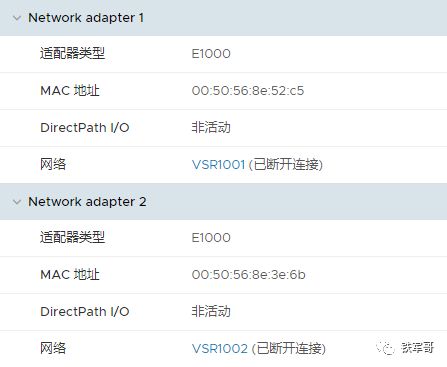Collapse the Network adapter 1 section
Image resolution: width=447 pixels, height=367 pixels.
click(17, 18)
